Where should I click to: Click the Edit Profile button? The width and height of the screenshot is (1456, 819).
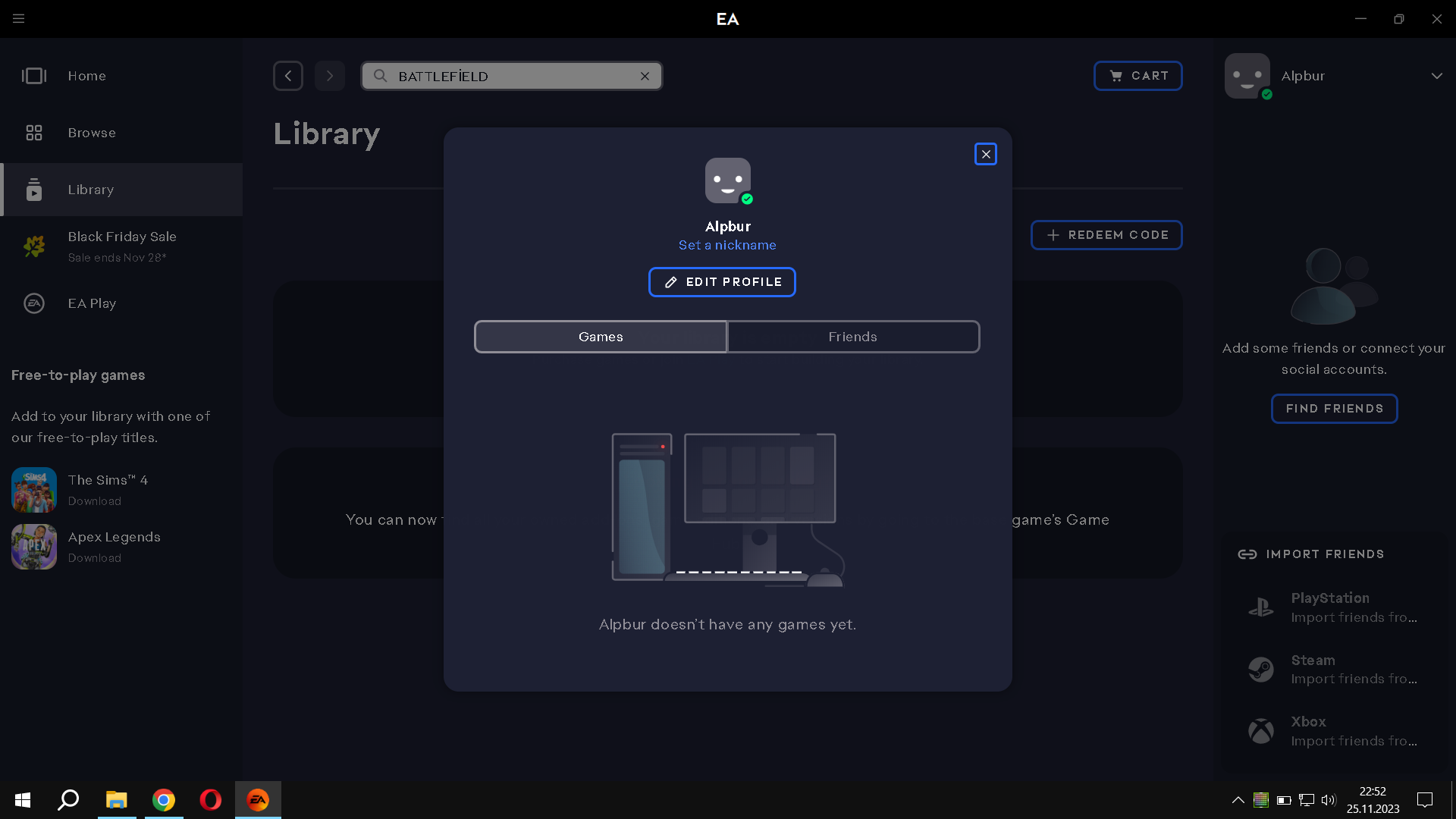click(x=722, y=282)
